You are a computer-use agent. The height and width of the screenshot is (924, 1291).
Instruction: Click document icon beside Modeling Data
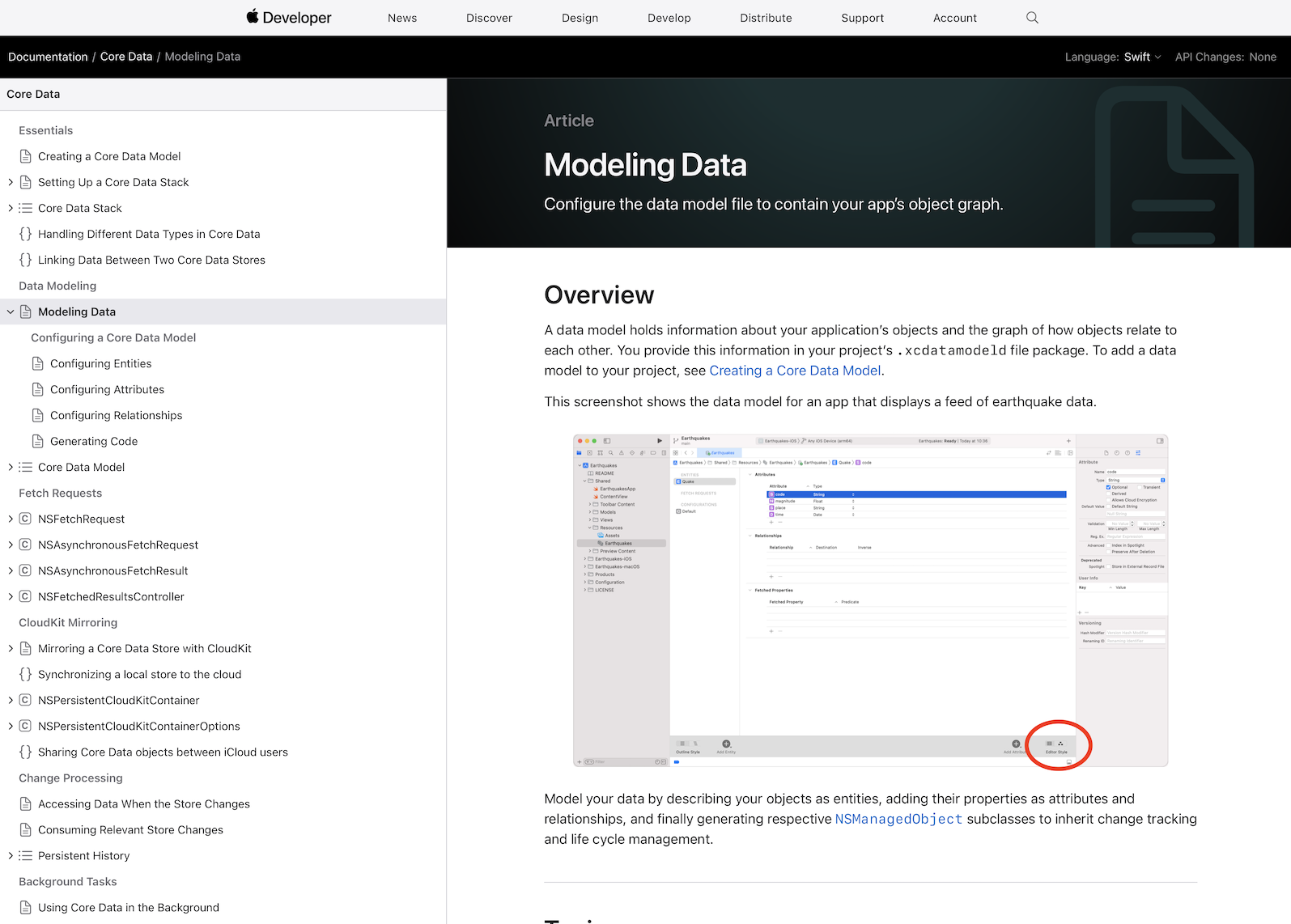[26, 312]
